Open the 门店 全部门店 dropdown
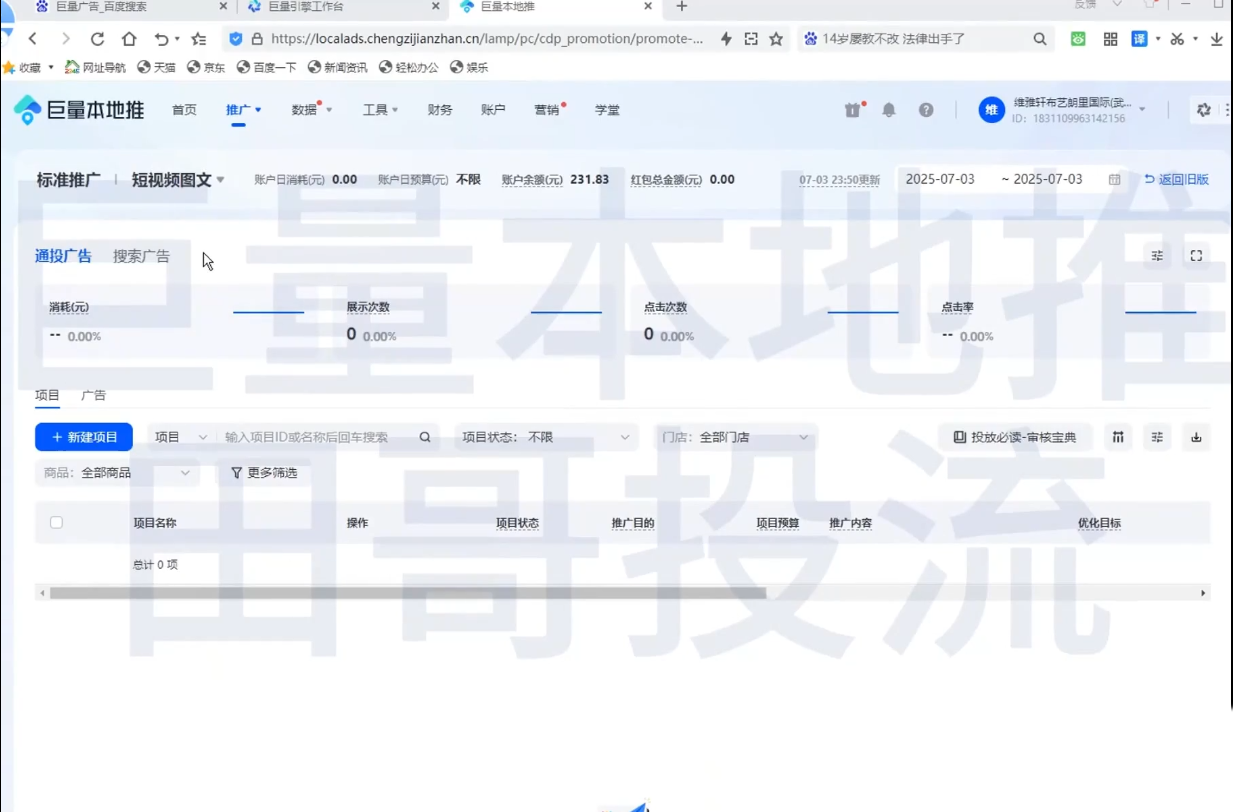This screenshot has height=812, width=1233. pos(735,437)
